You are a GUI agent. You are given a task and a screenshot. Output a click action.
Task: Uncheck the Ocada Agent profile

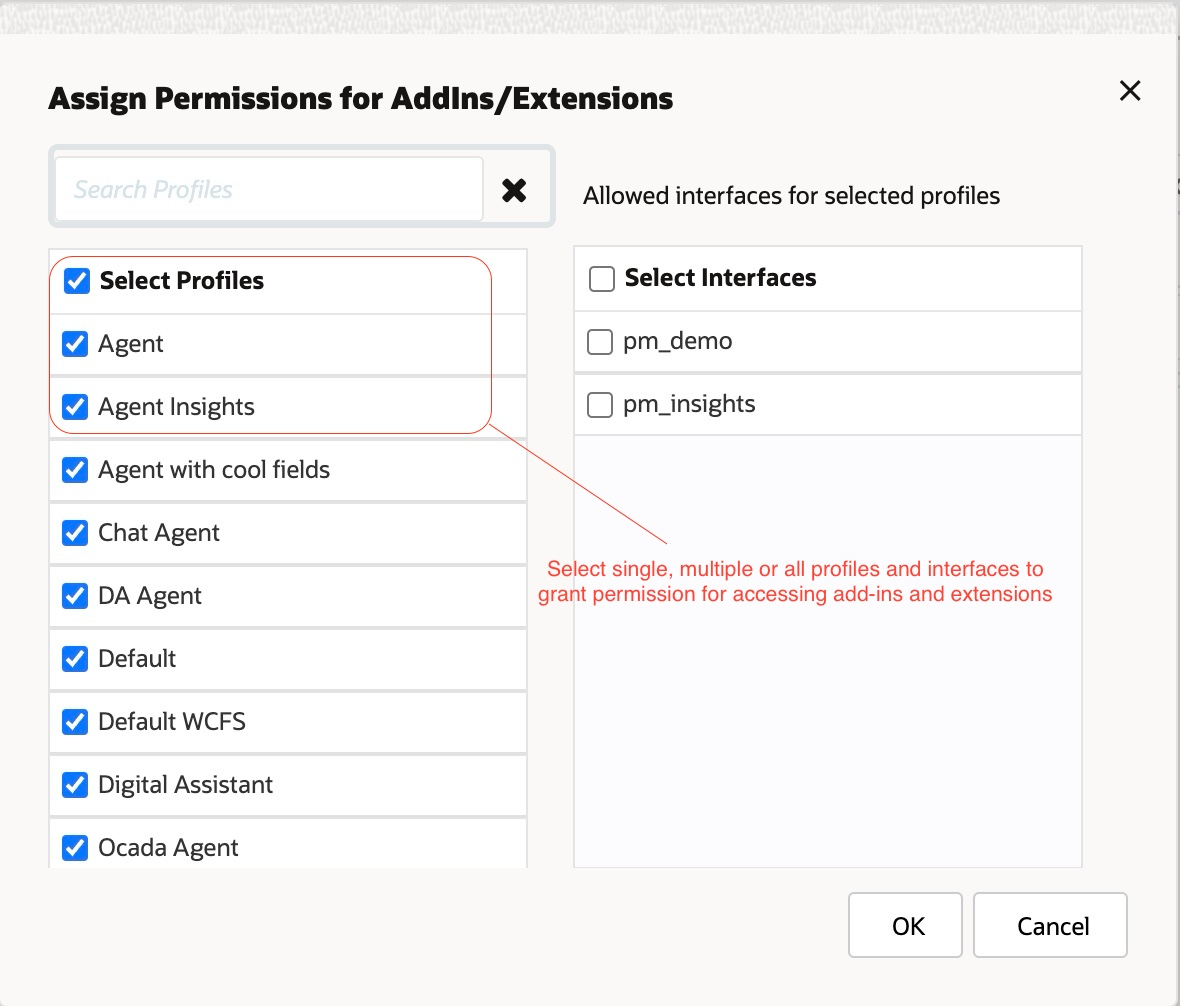tap(76, 847)
